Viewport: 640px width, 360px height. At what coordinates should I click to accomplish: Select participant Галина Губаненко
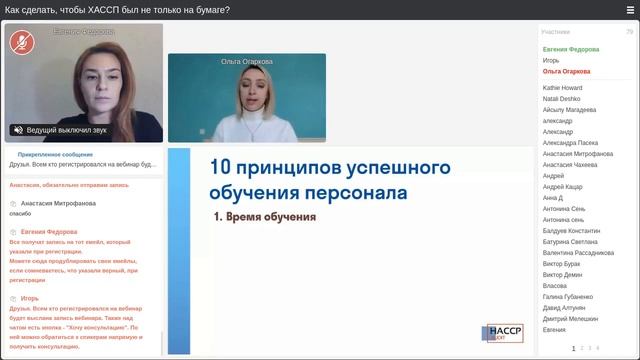point(567,297)
